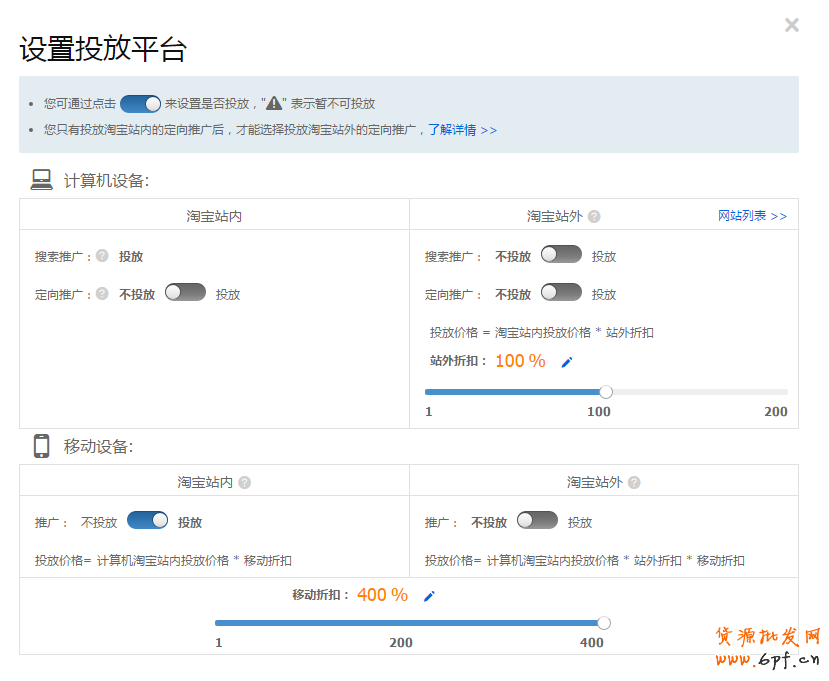
Task: Click help icon next to computer 淘宝站外 header
Action: point(594,216)
